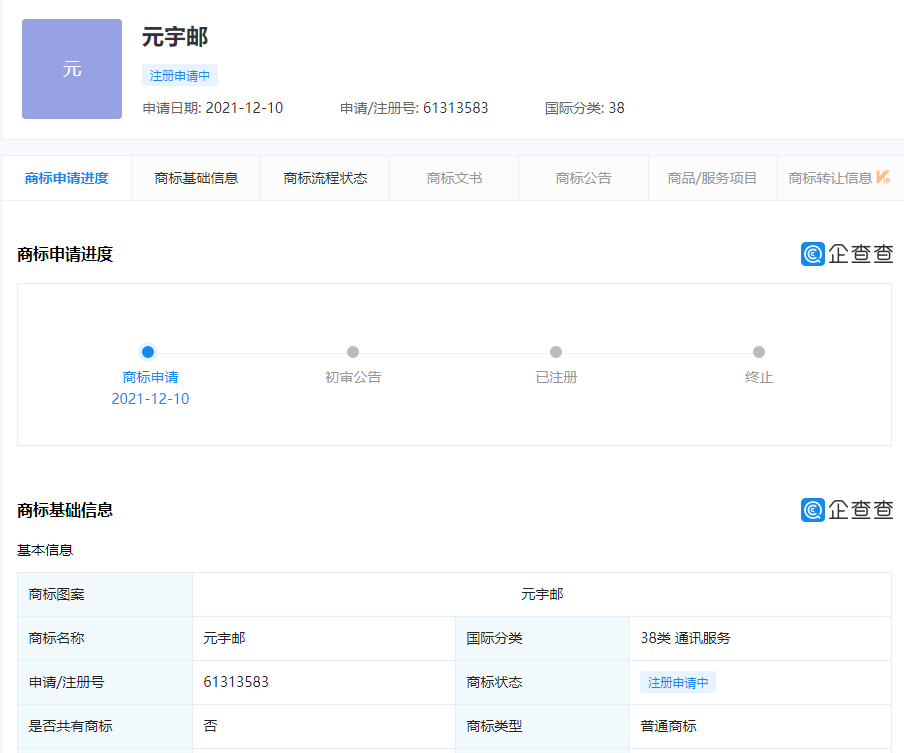The width and height of the screenshot is (904, 753).
Task: Click the 注册申请中 tag under the title
Action: coord(180,75)
